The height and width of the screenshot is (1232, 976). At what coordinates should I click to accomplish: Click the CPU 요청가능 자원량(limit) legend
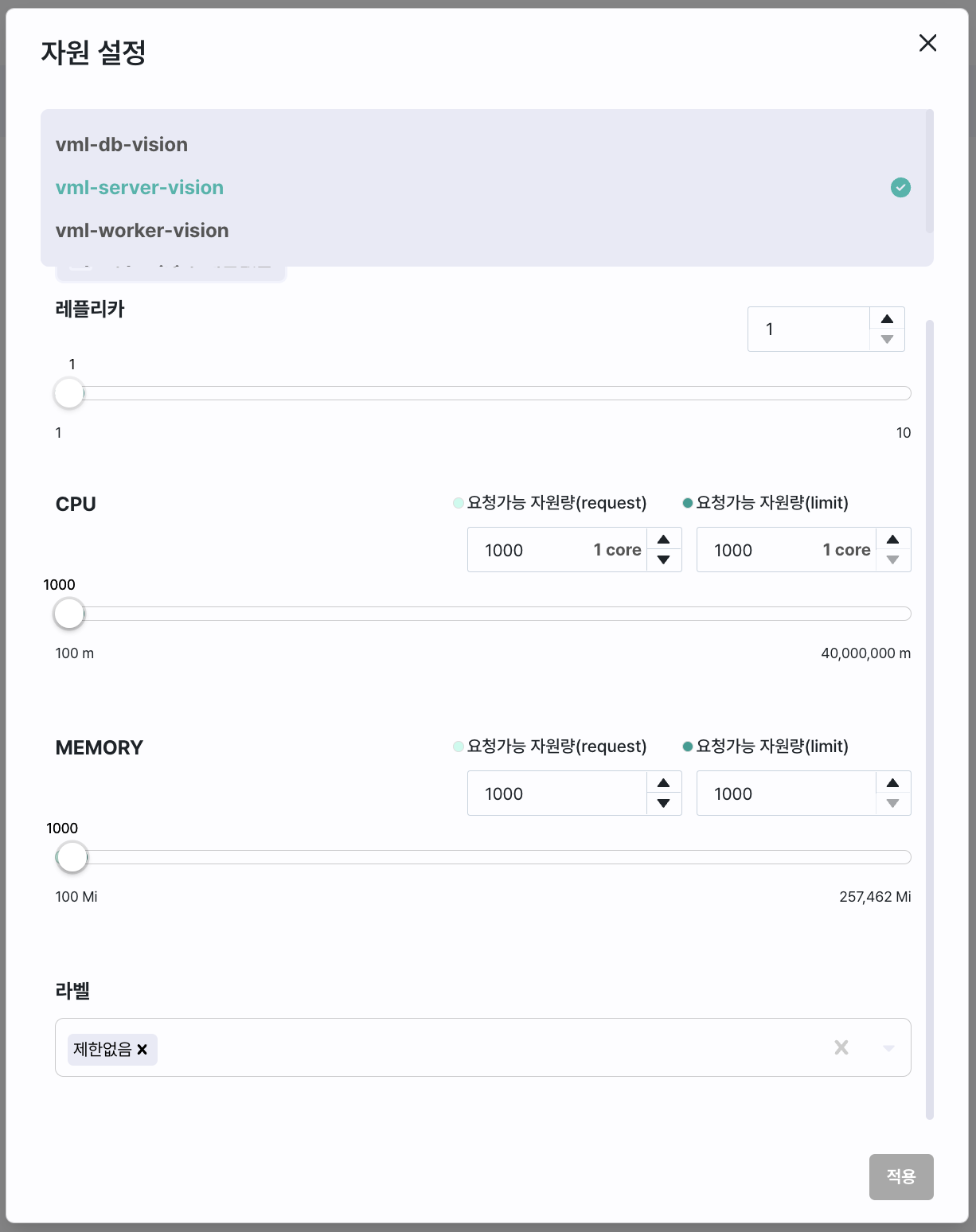[x=766, y=503]
